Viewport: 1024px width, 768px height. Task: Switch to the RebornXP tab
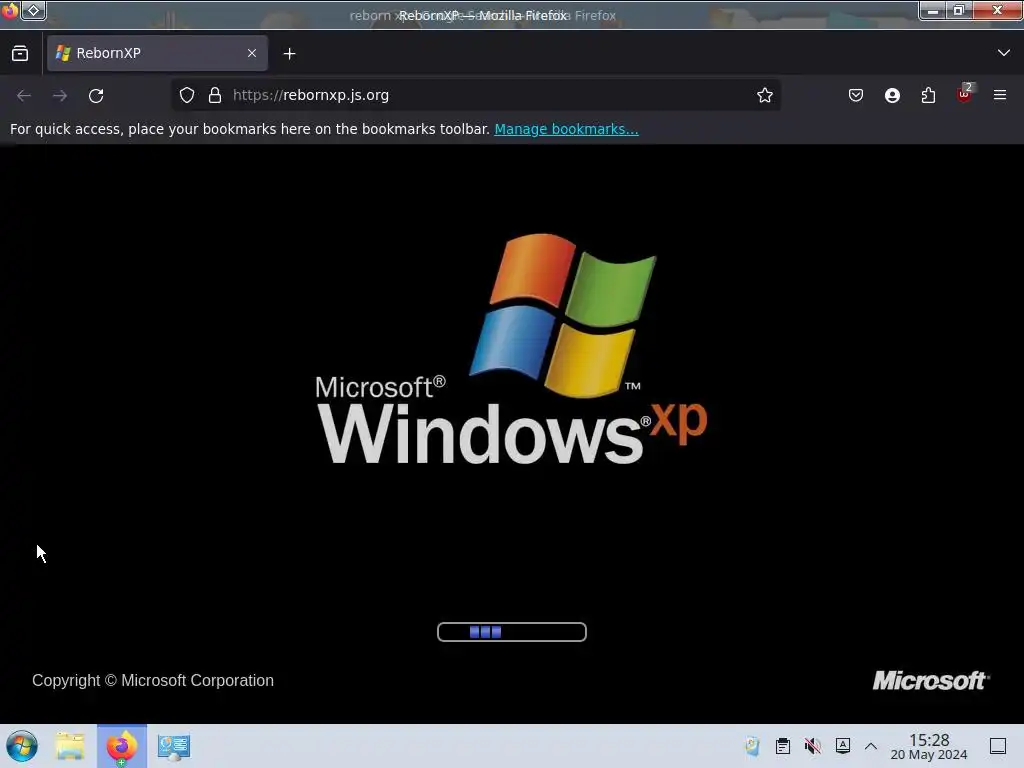click(157, 53)
